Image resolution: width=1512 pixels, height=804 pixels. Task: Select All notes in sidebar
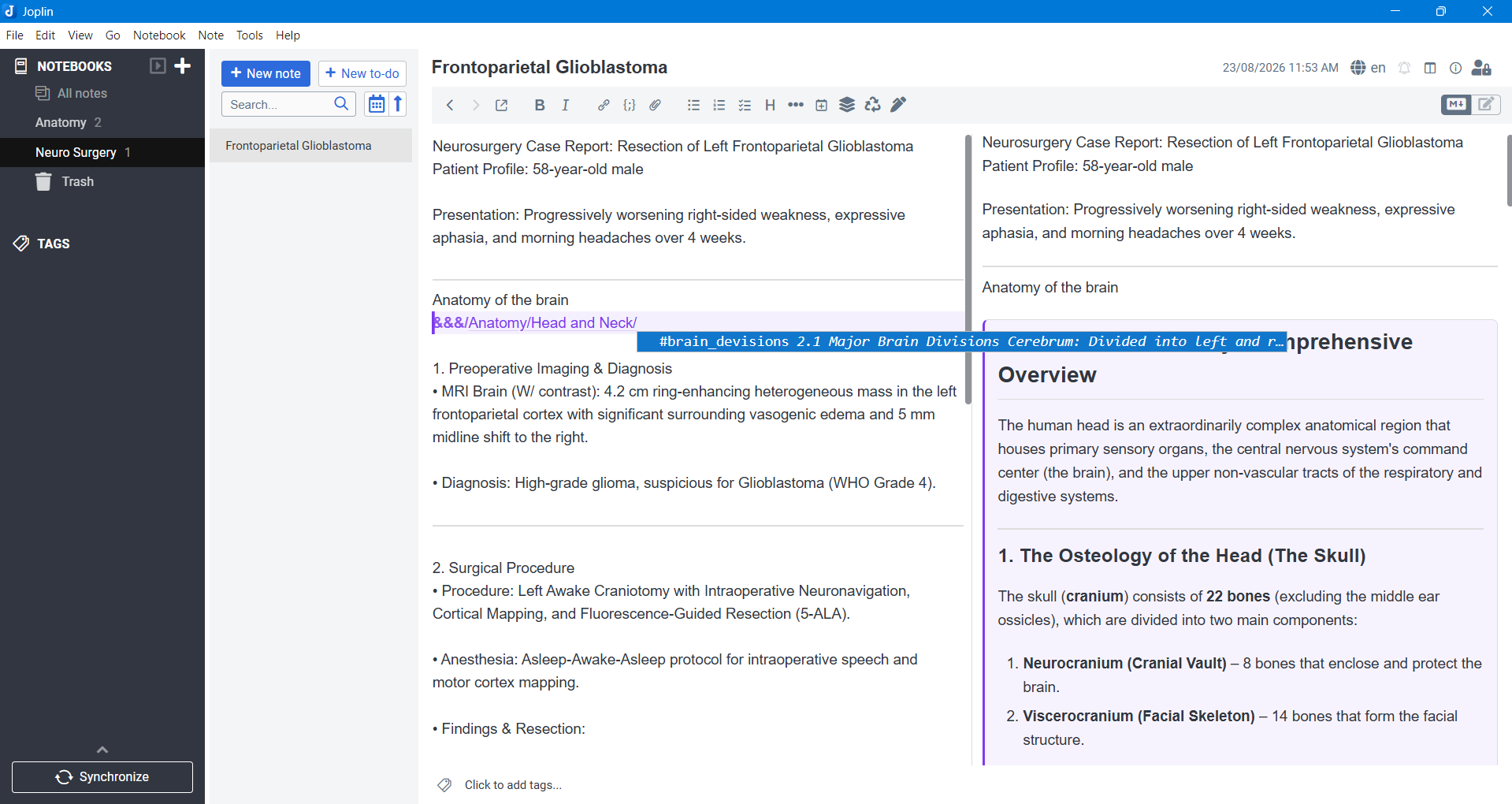102,93
